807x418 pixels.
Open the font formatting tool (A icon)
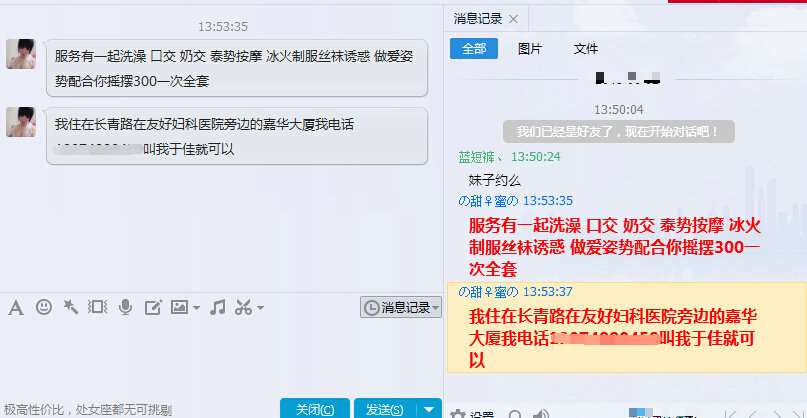coord(16,308)
